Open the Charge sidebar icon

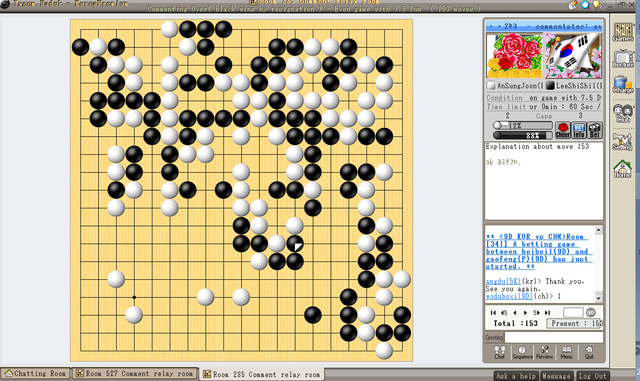[623, 85]
